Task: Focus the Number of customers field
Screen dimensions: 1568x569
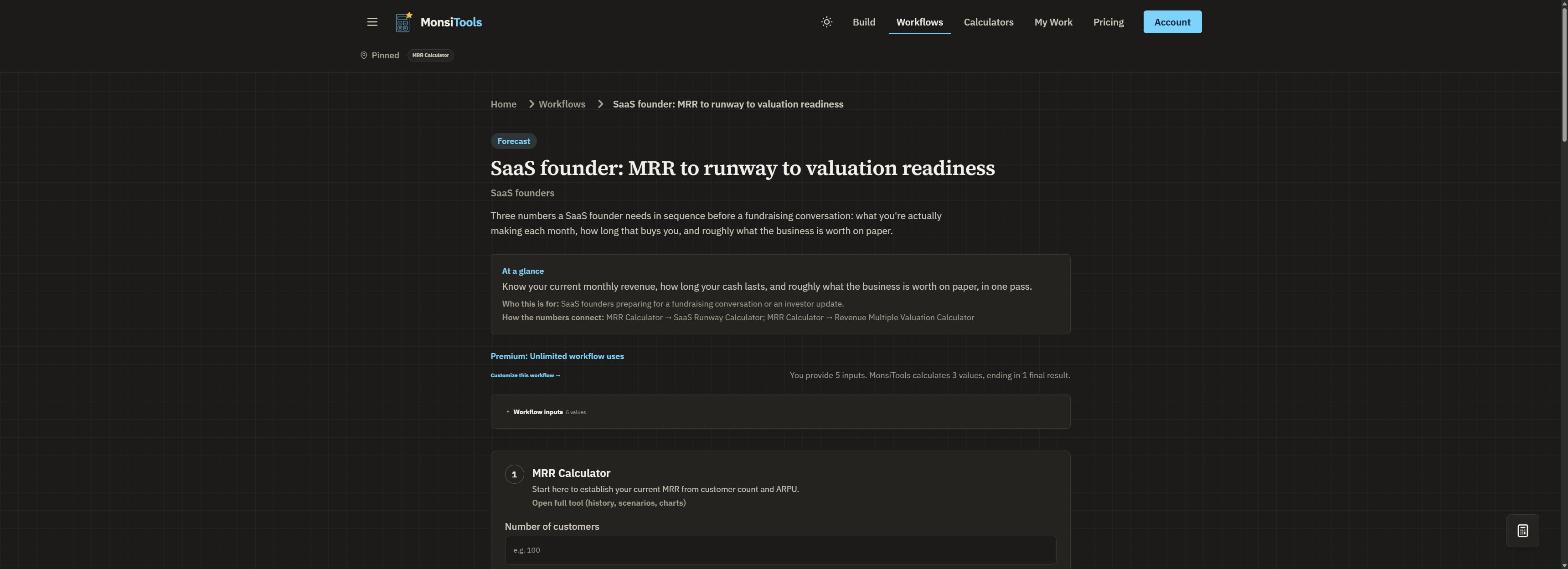Action: click(x=780, y=550)
